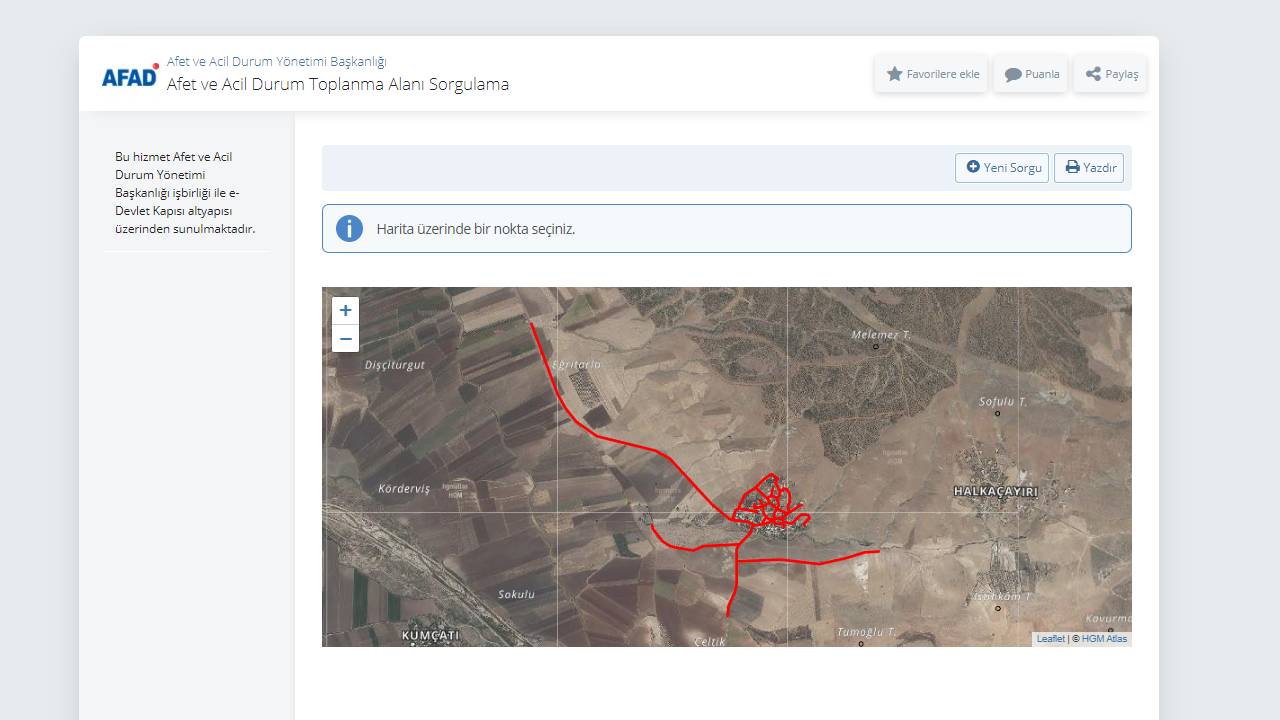Zoom in on the map with the plus button

pyautogui.click(x=345, y=311)
